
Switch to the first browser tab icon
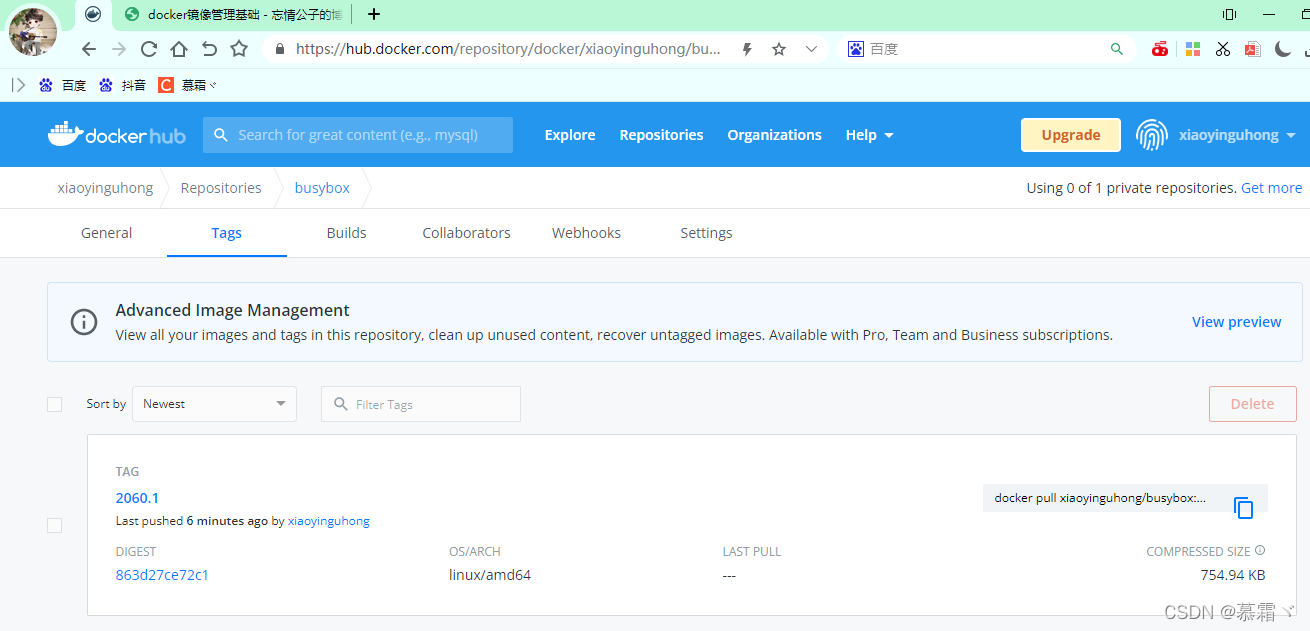(93, 14)
